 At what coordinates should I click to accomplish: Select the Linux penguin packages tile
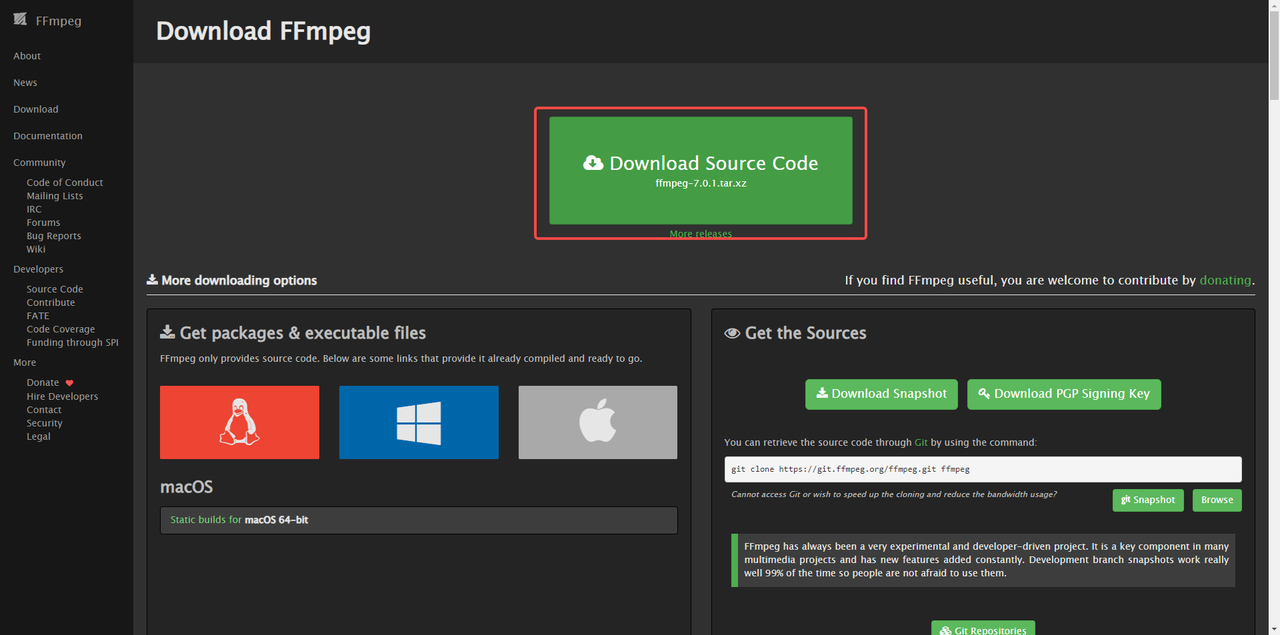[239, 422]
